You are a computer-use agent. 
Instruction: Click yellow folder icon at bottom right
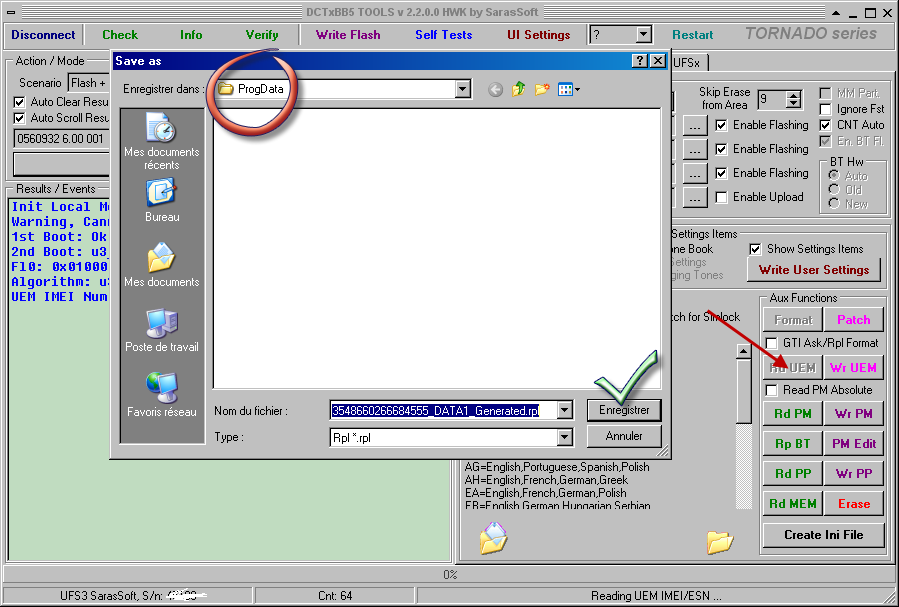tap(720, 542)
